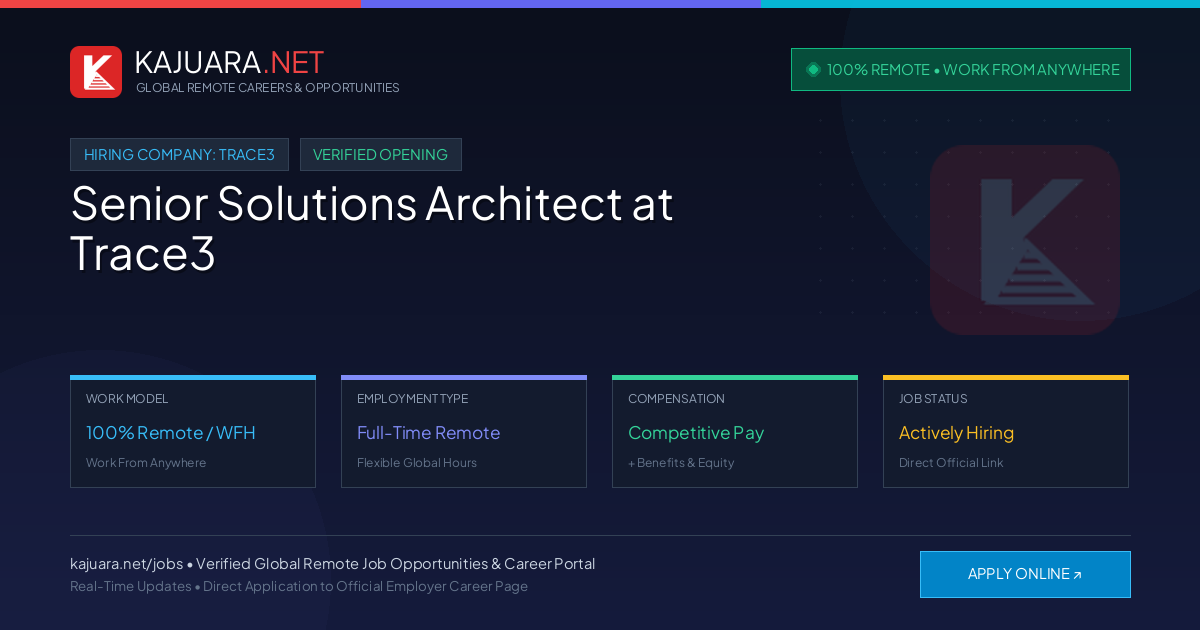
Task: Open the Compensation card
Action: click(735, 432)
